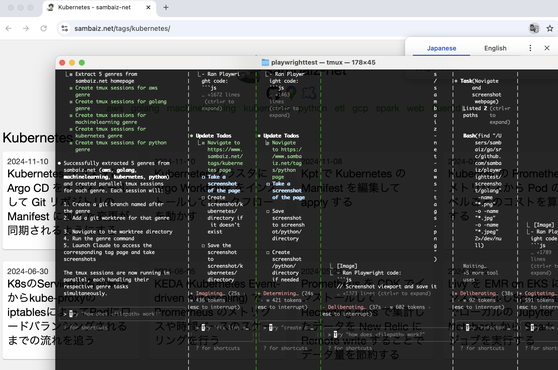
Task: Select Japanese in the translate popup
Action: pyautogui.click(x=441, y=48)
